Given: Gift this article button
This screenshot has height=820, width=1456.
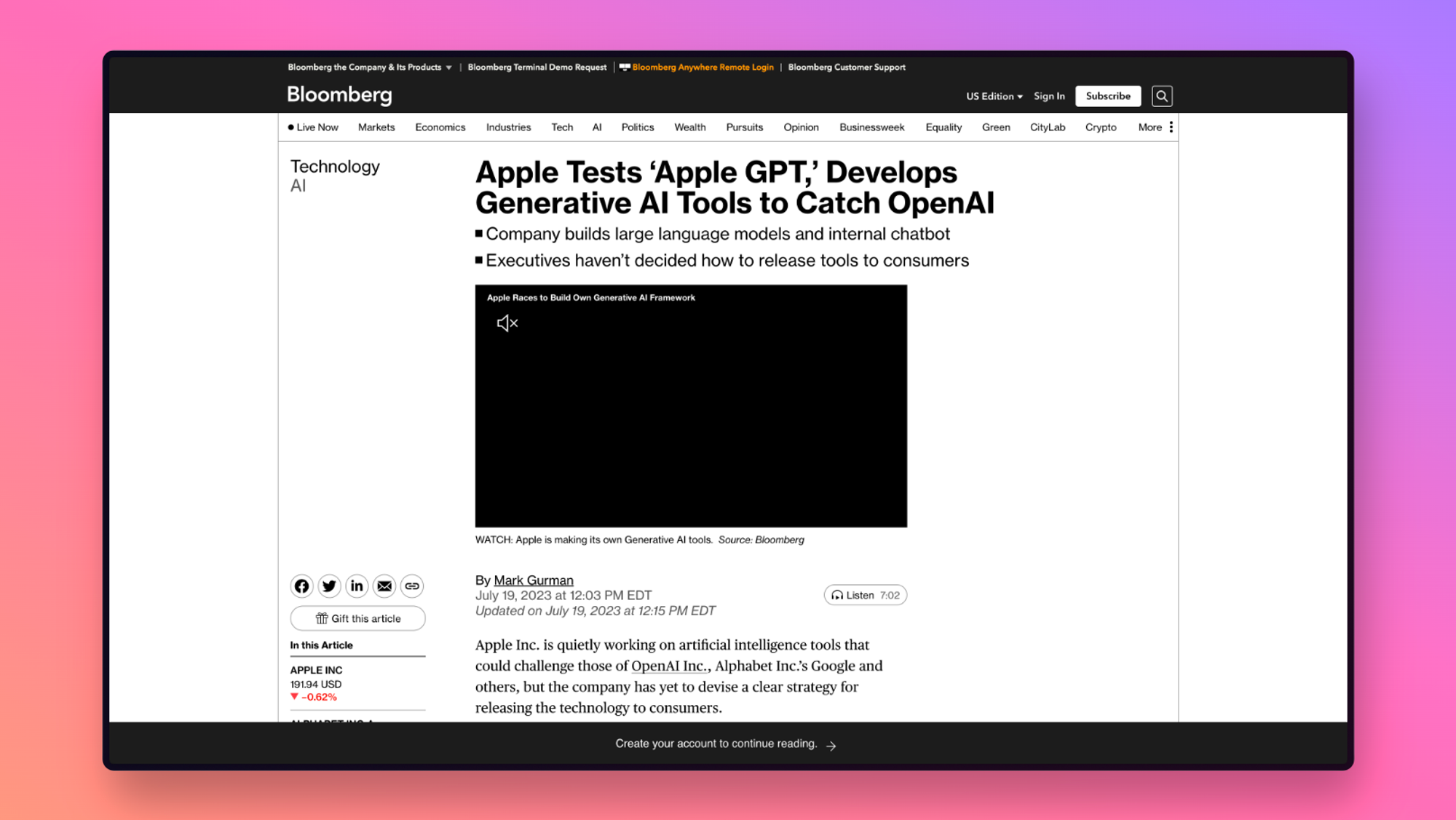Looking at the screenshot, I should point(357,618).
